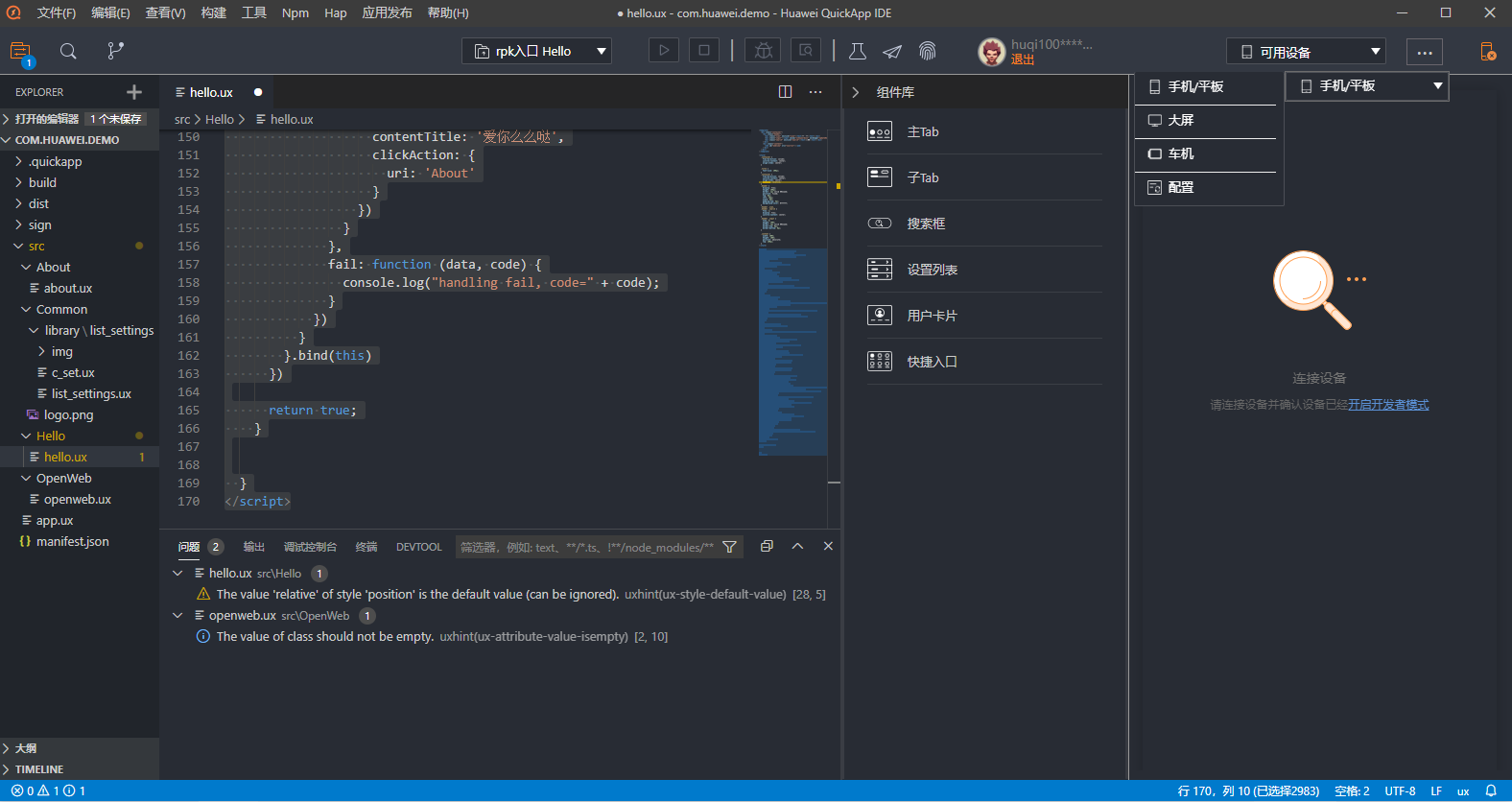Click the paper plane publish icon
Viewport: 1512px width, 802px height.
(892, 52)
